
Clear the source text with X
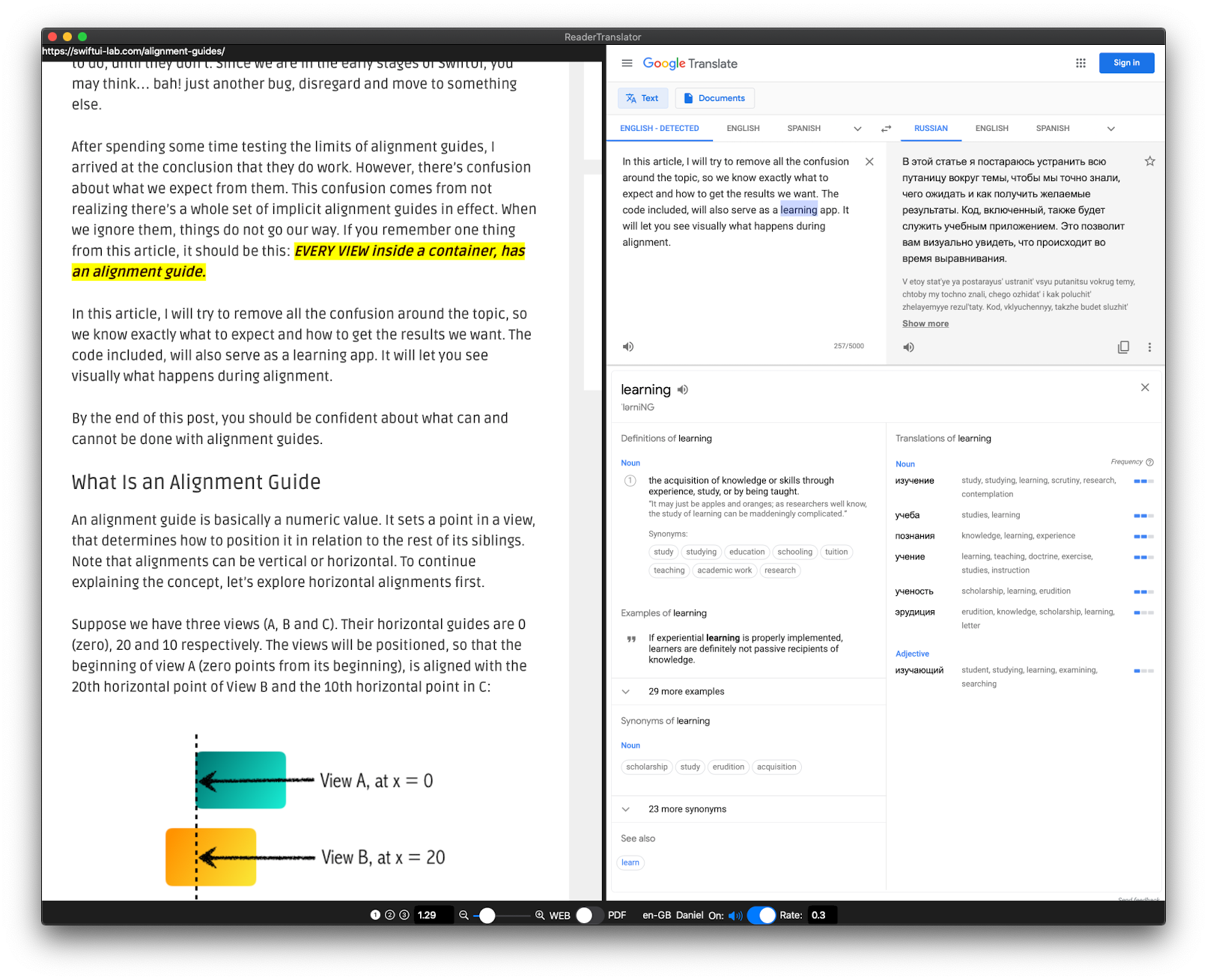point(869,162)
